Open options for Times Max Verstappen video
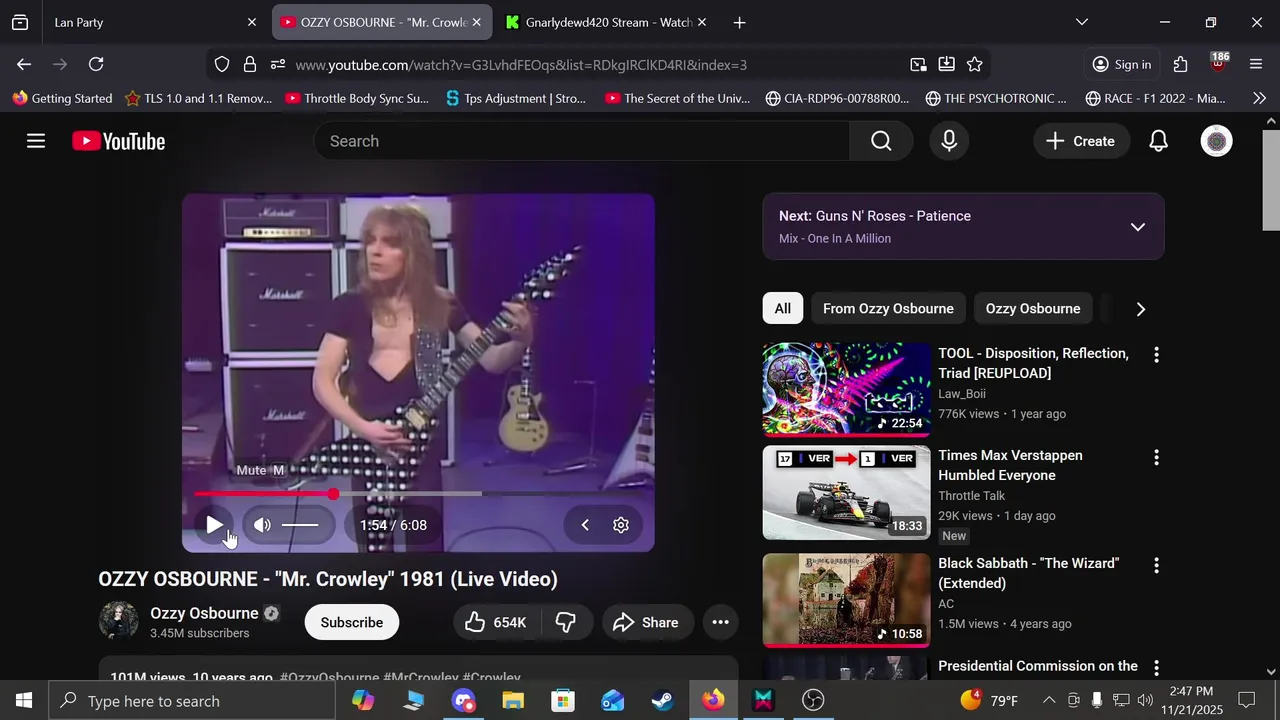Image resolution: width=1280 pixels, height=720 pixels. (1156, 457)
